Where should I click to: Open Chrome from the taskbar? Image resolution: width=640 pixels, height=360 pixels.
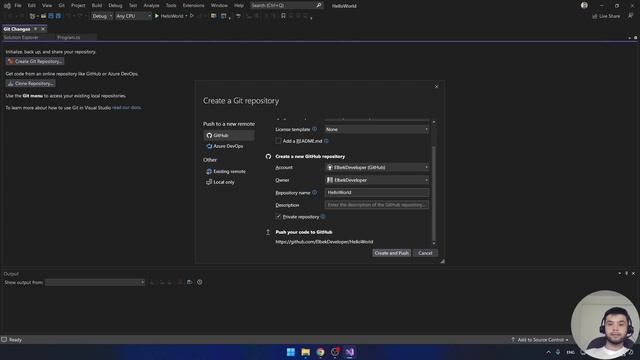tap(320, 352)
